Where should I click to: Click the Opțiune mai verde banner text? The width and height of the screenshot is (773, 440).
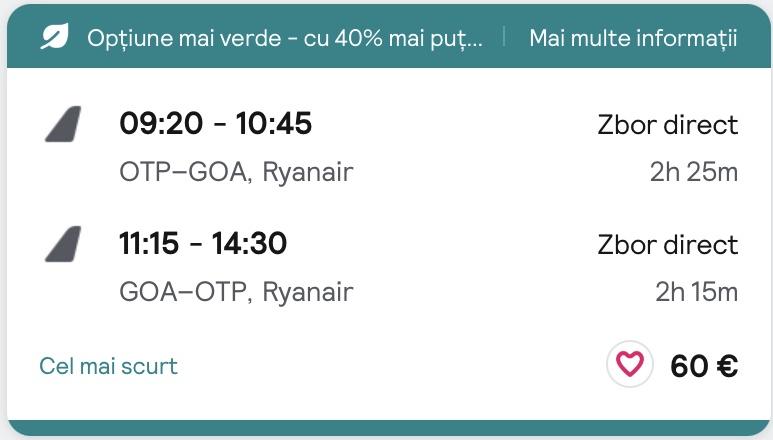point(285,38)
